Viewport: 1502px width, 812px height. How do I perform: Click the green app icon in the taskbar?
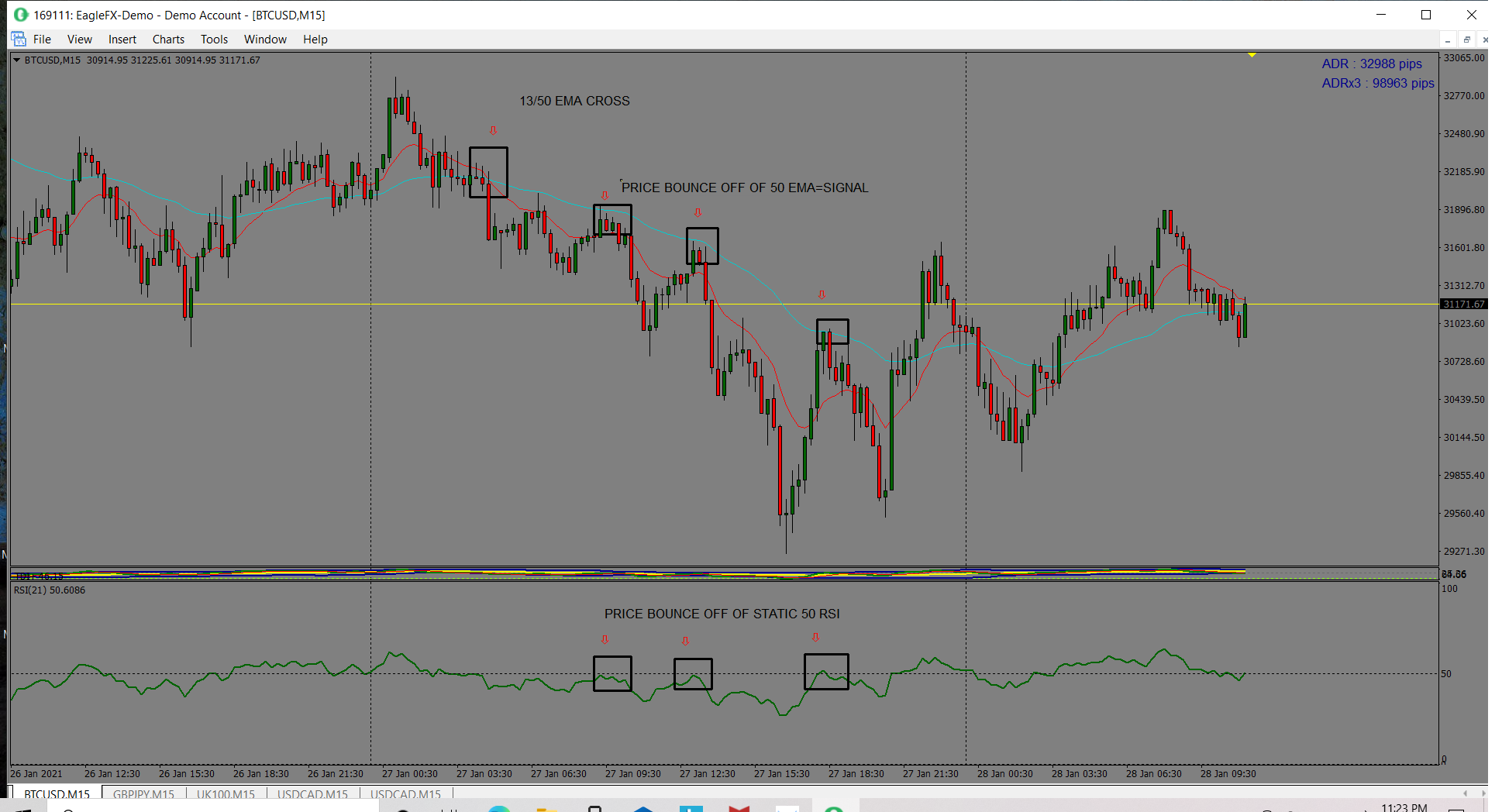point(834,809)
